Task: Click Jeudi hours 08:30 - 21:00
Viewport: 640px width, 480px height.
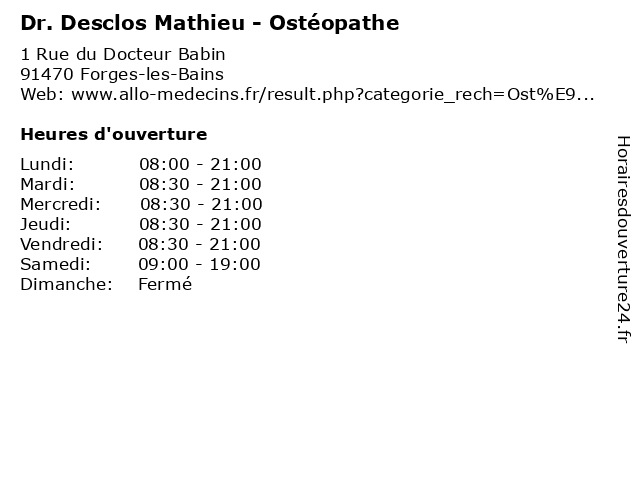Action: (200, 224)
